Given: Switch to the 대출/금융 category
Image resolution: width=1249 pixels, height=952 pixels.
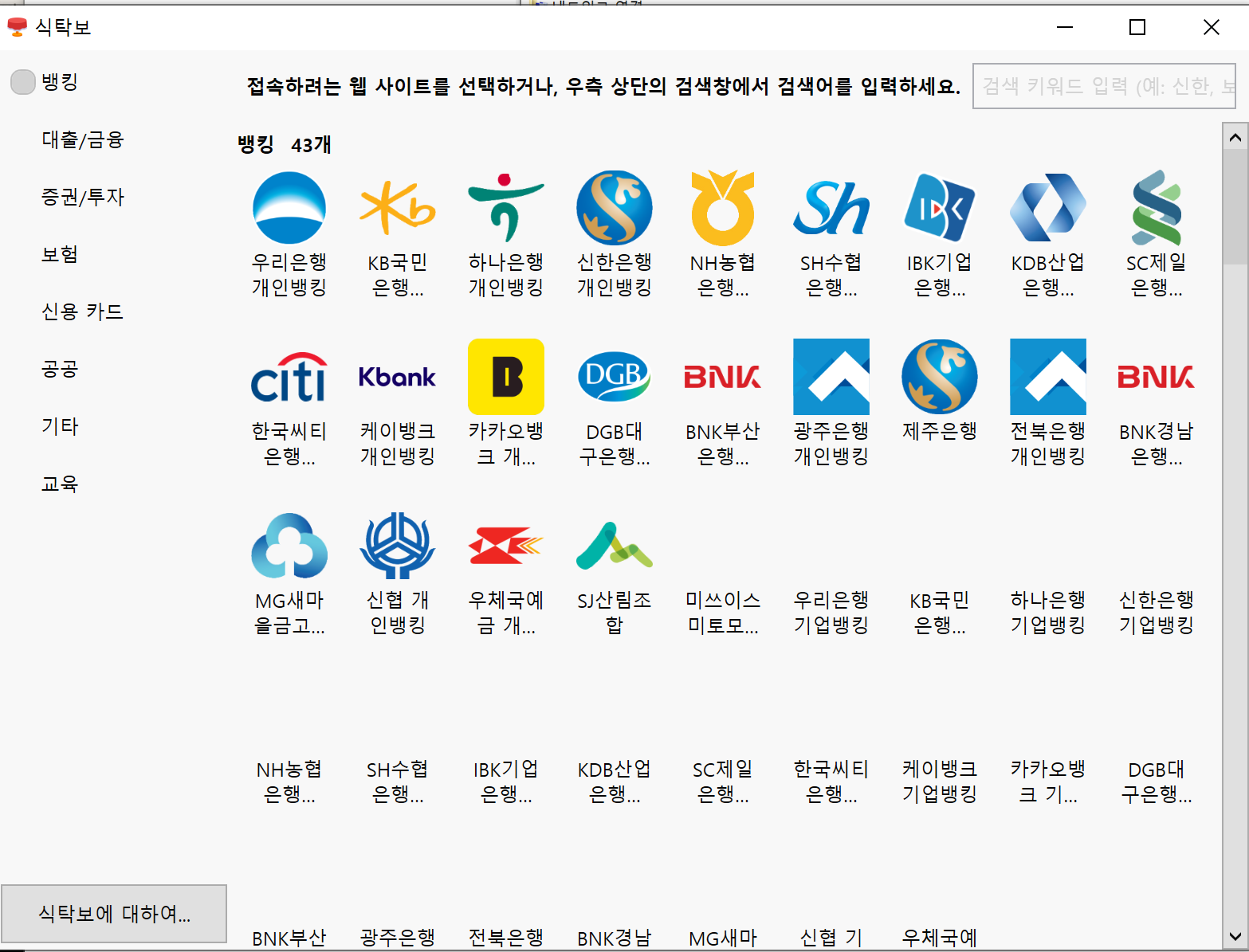Looking at the screenshot, I should coord(83,139).
